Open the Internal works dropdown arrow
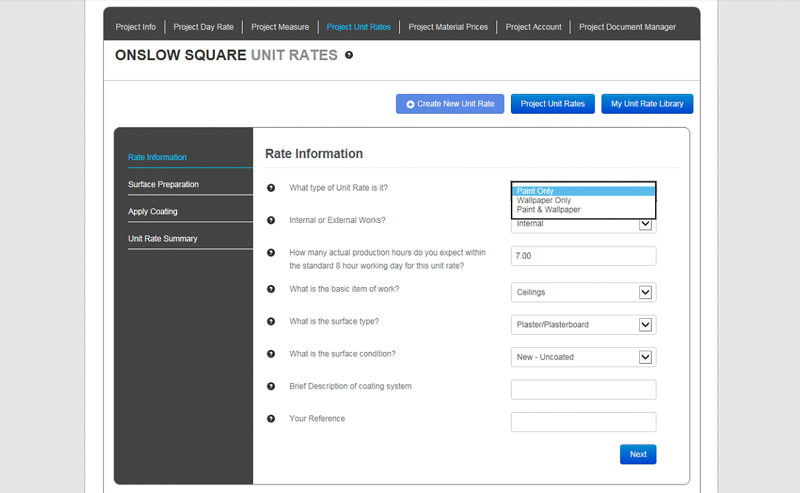 (645, 224)
